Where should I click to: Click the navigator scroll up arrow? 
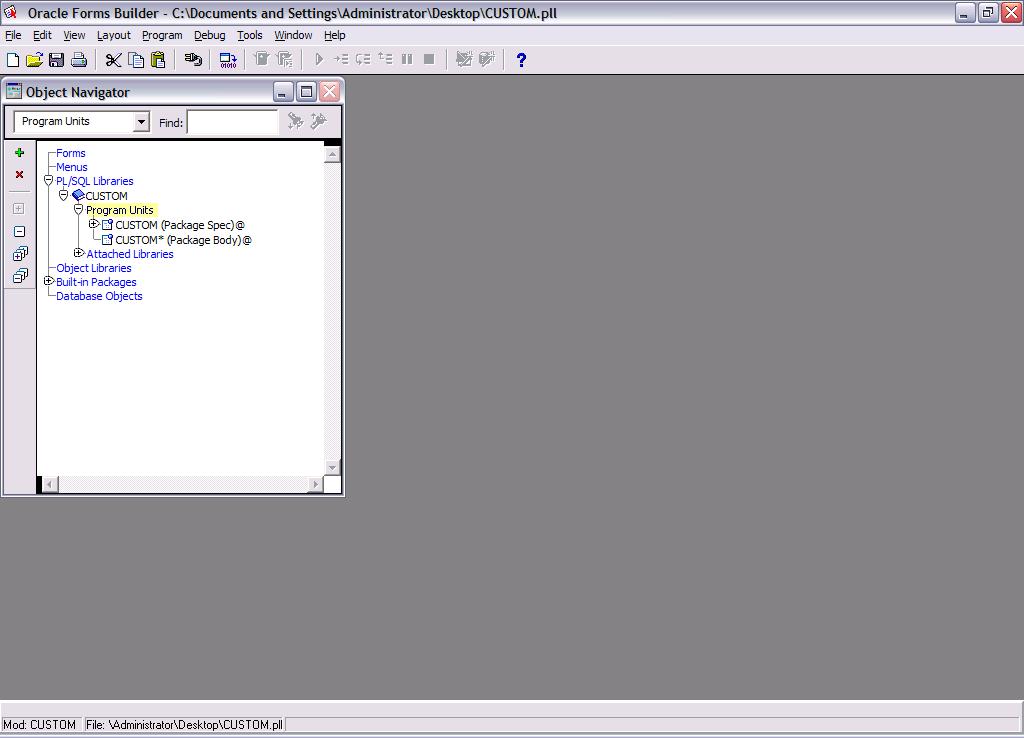point(332,155)
